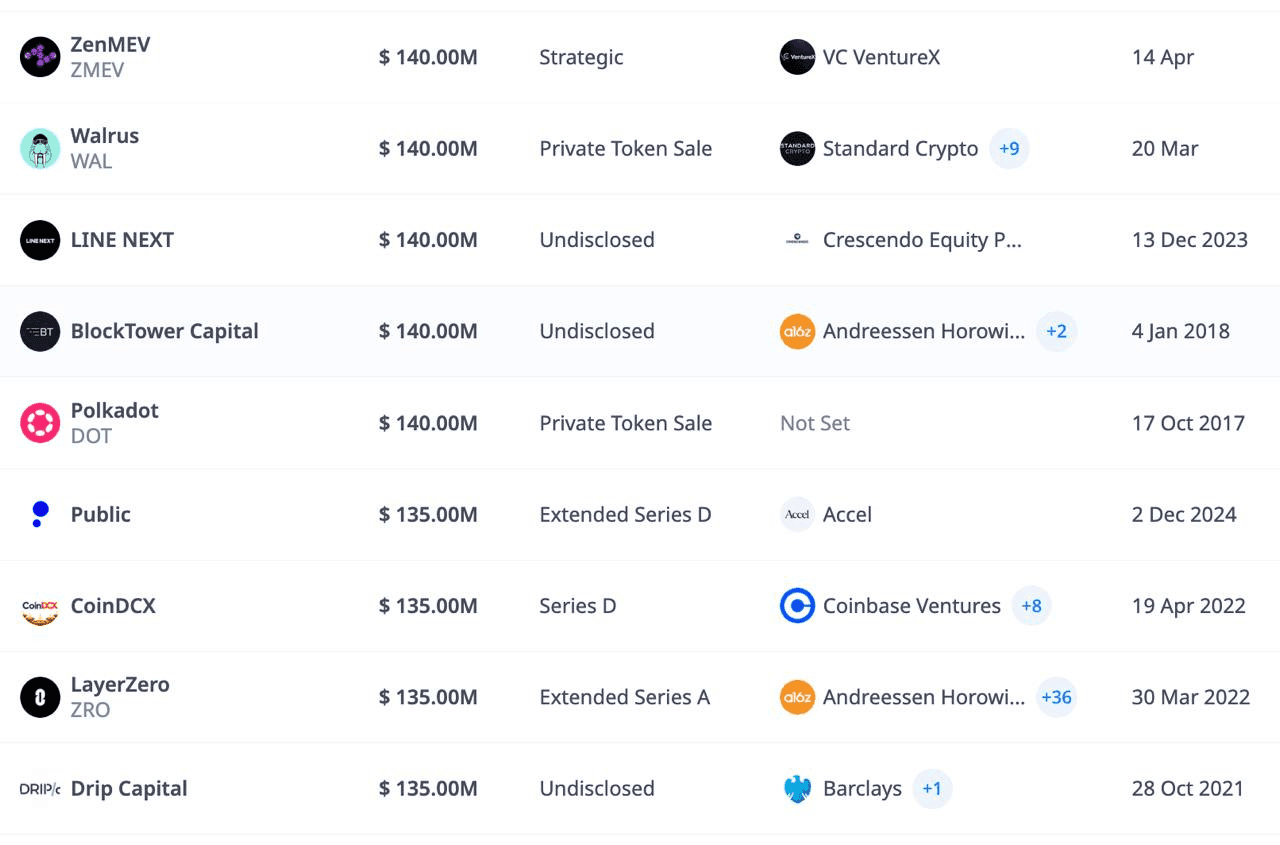Screen dimensions: 1280x845
Task: Open the Drip Capital project link
Action: [128, 788]
